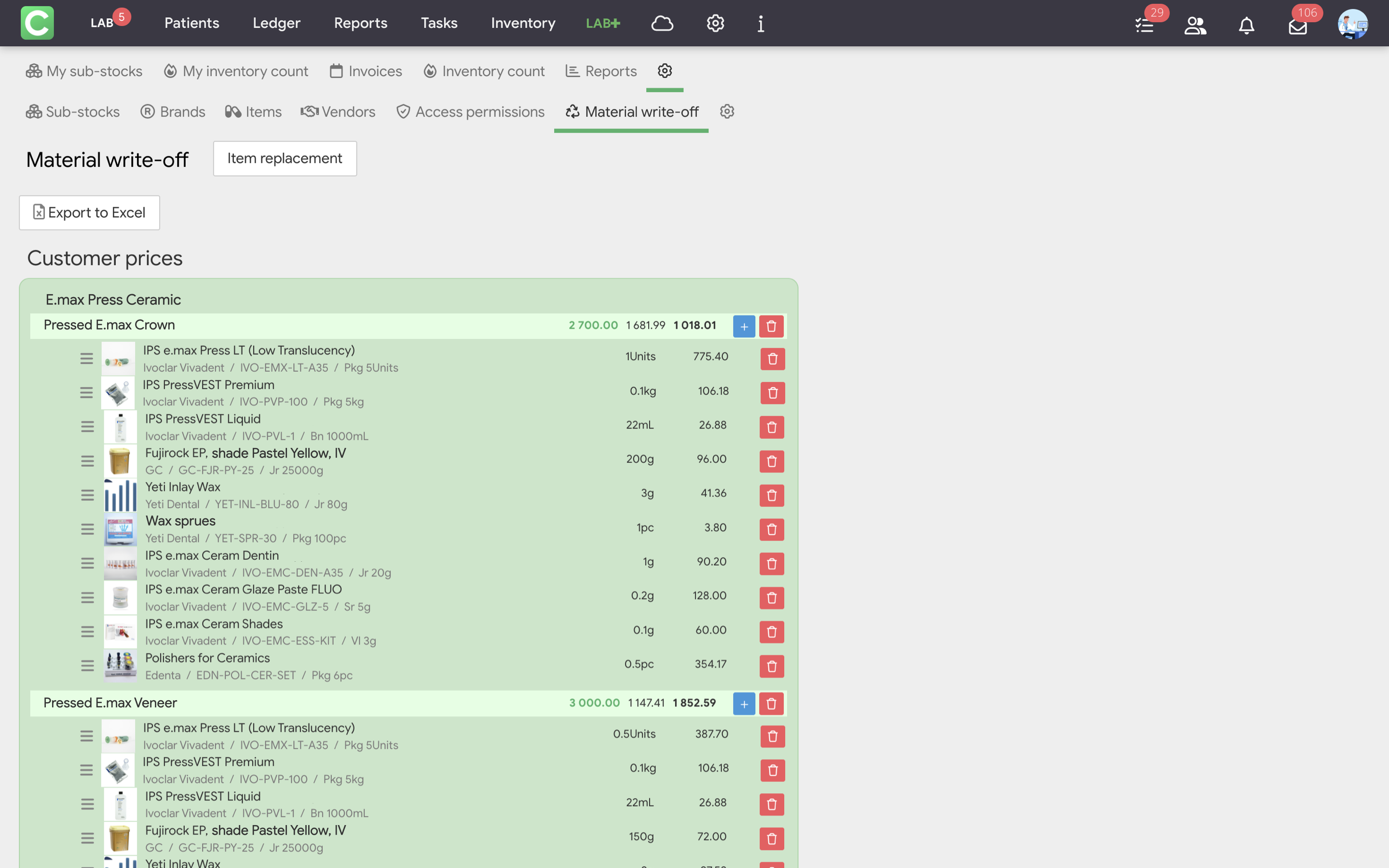Open the Invoices tab
Viewport: 1389px width, 868px height.
pyautogui.click(x=366, y=71)
